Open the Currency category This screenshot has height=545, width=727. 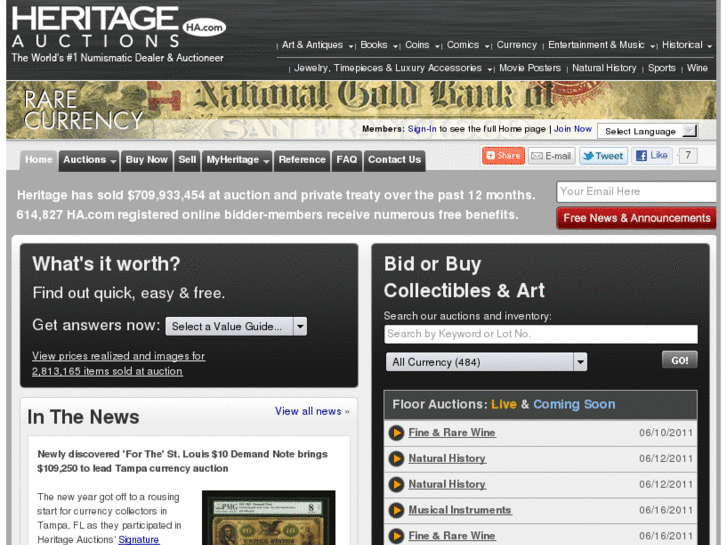517,45
